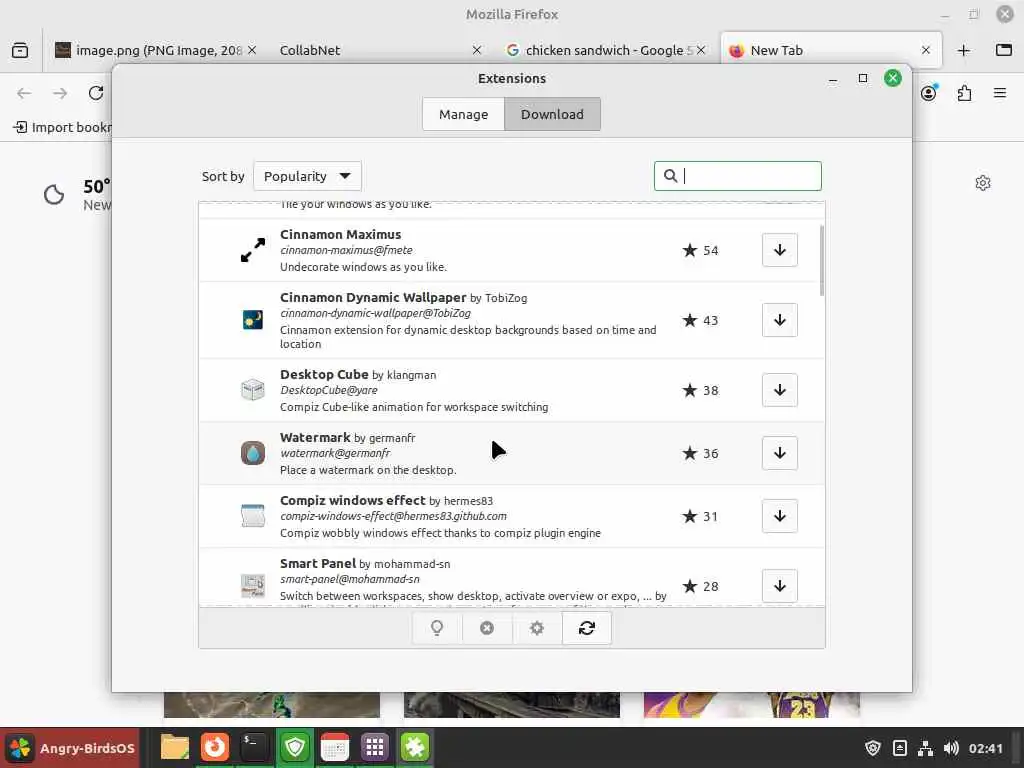Viewport: 1024px width, 768px height.
Task: Download the Desktop Cube extension
Action: click(x=779, y=390)
